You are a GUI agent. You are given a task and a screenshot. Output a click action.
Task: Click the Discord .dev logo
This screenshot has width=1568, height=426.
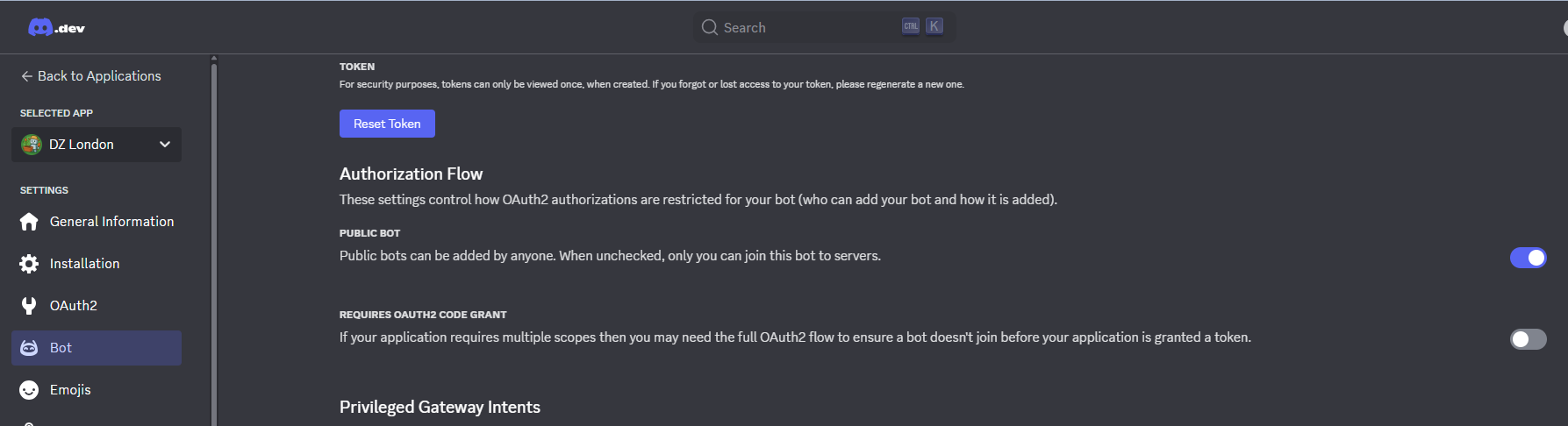pyautogui.click(x=56, y=28)
